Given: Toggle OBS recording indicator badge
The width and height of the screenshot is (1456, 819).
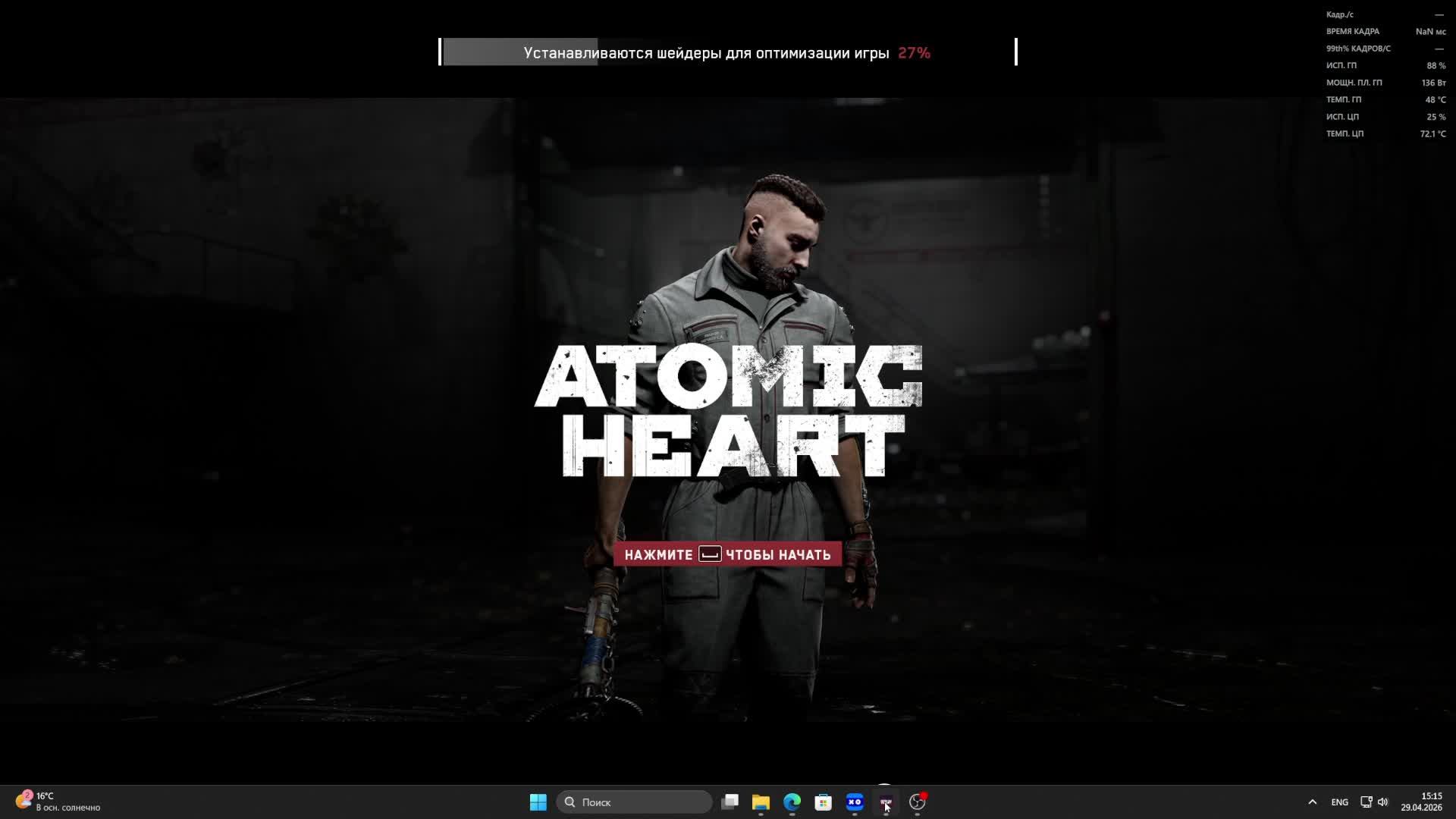Looking at the screenshot, I should click(924, 795).
